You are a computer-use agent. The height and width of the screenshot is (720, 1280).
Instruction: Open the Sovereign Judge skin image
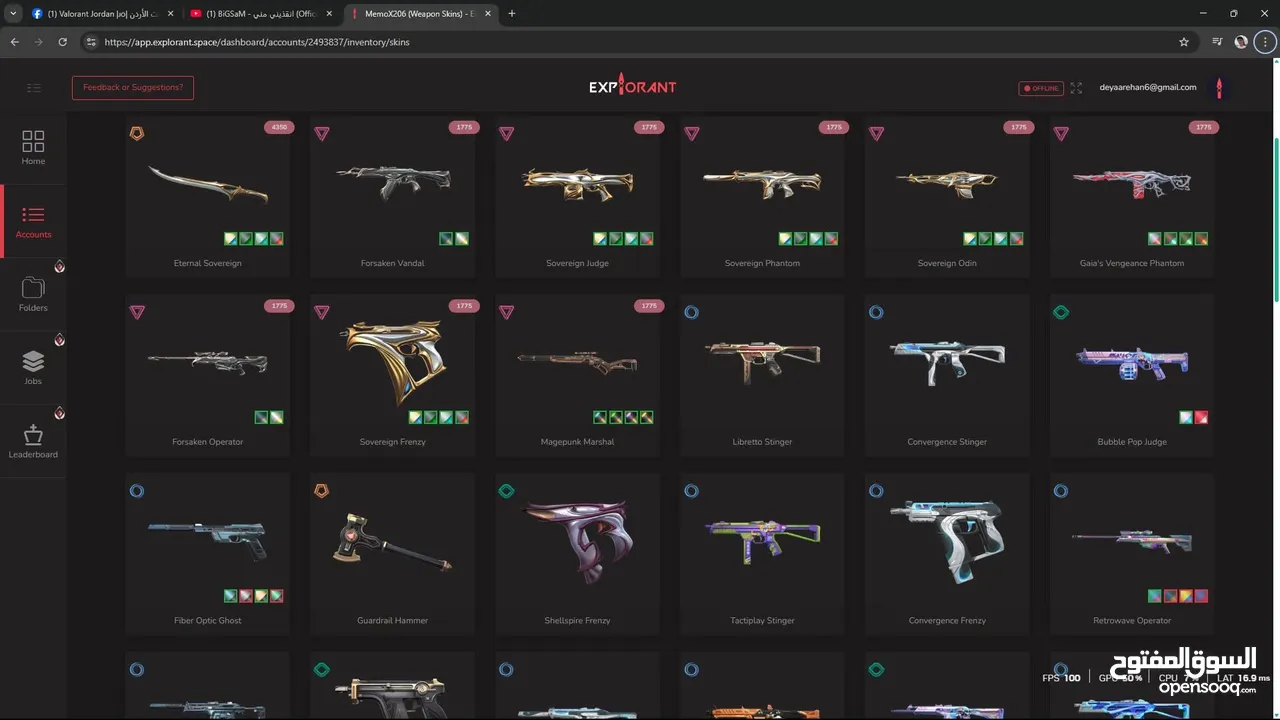click(x=577, y=182)
